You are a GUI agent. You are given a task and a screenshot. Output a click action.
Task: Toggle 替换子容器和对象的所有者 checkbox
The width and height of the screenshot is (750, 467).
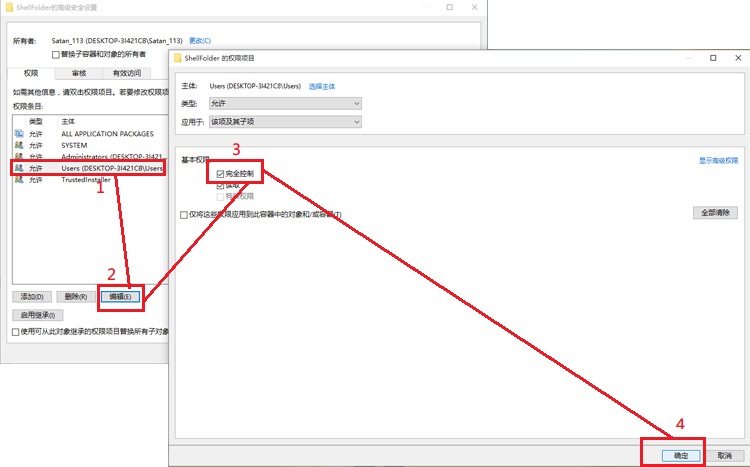coord(56,54)
